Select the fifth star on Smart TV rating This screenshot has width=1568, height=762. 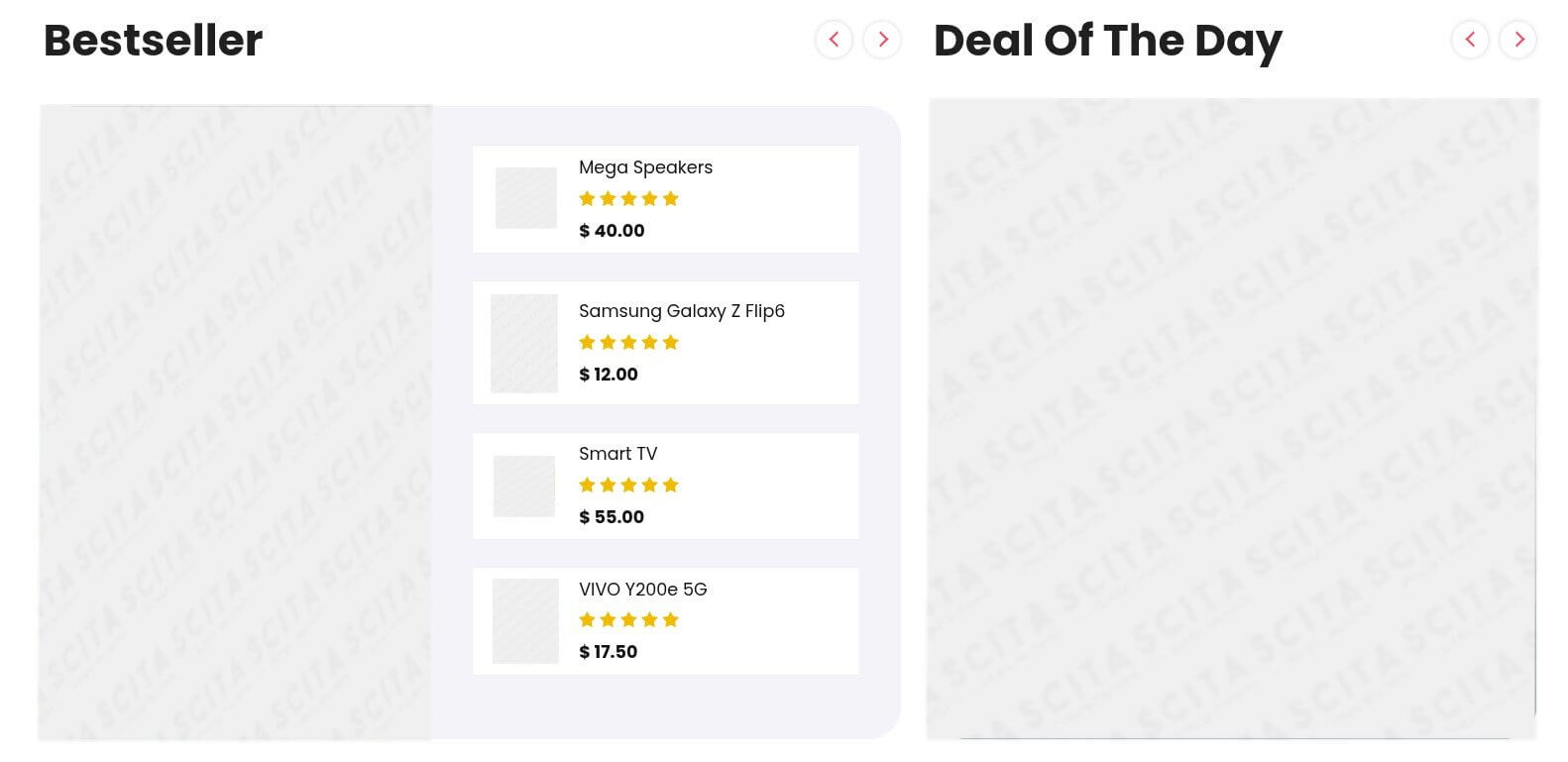pos(672,485)
